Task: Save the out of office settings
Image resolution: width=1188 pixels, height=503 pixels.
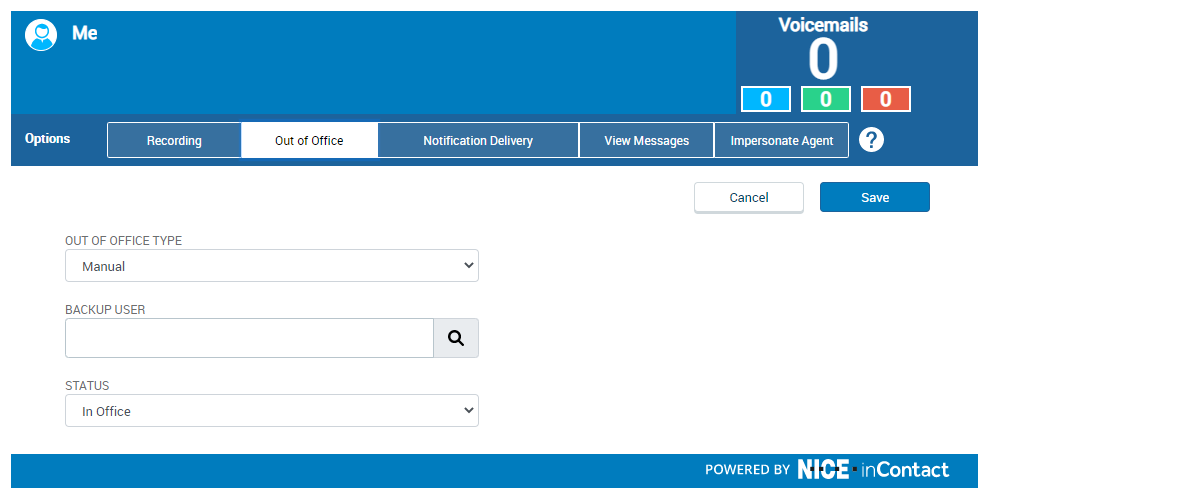Action: pos(874,197)
